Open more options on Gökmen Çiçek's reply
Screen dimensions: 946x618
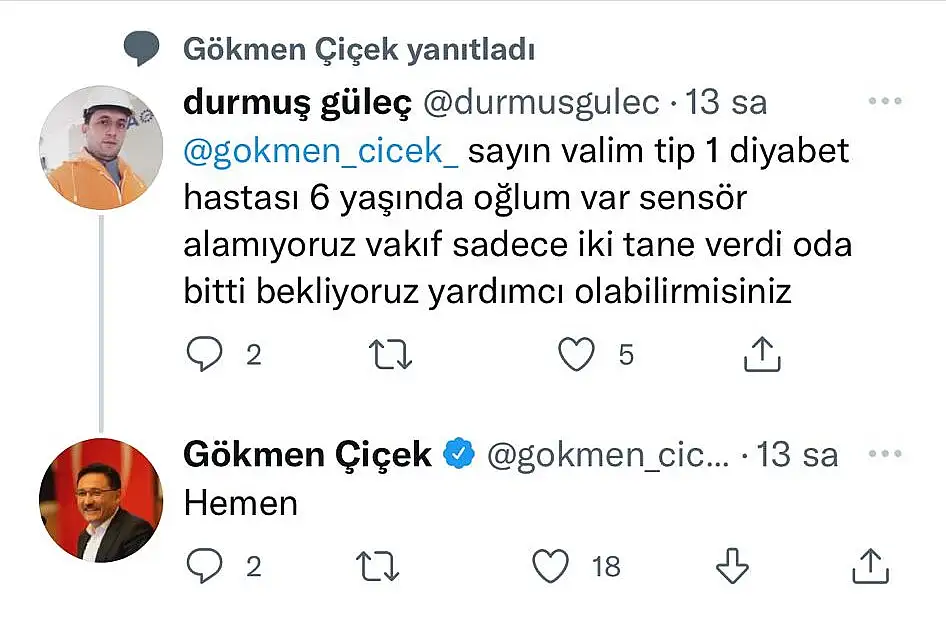(x=885, y=455)
